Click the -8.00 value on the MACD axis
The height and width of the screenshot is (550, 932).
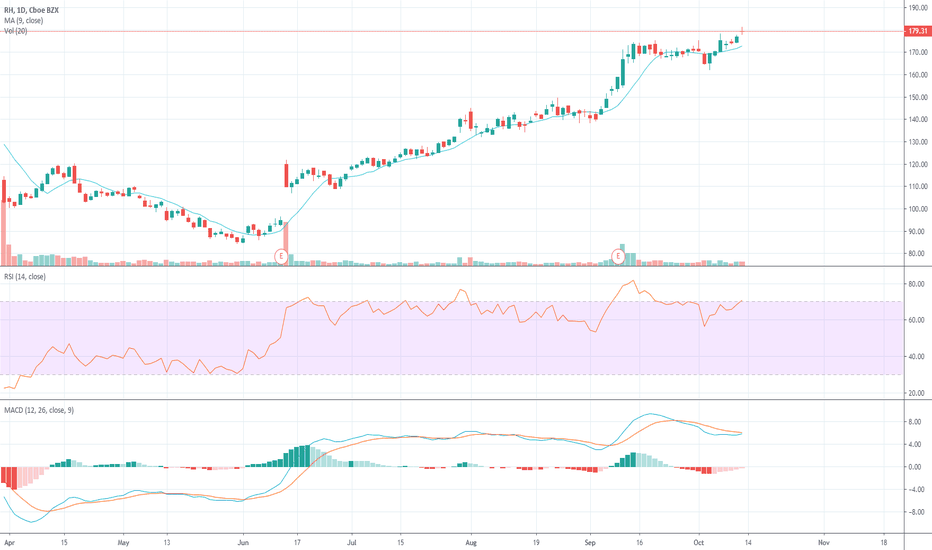[x=915, y=512]
